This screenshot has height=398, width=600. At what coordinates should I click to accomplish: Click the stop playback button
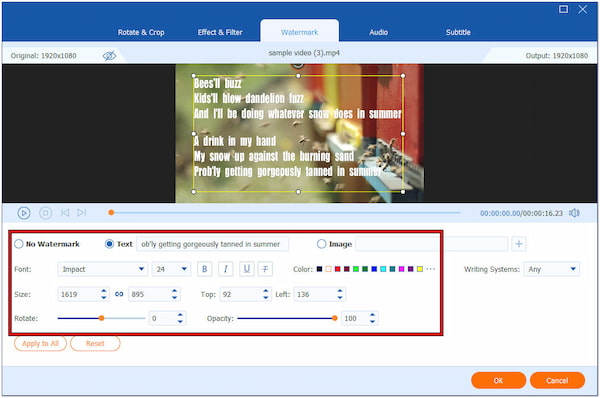[x=46, y=213]
